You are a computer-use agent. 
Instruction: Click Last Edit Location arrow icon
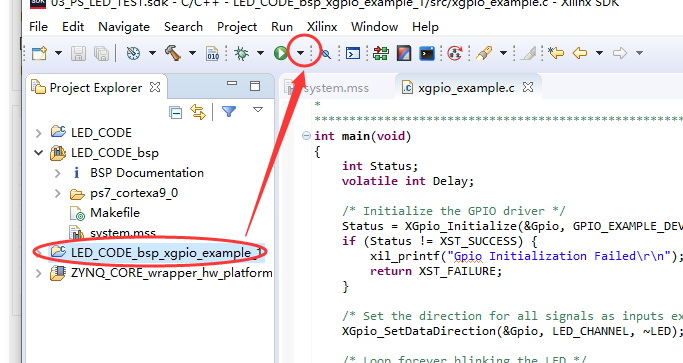click(556, 53)
